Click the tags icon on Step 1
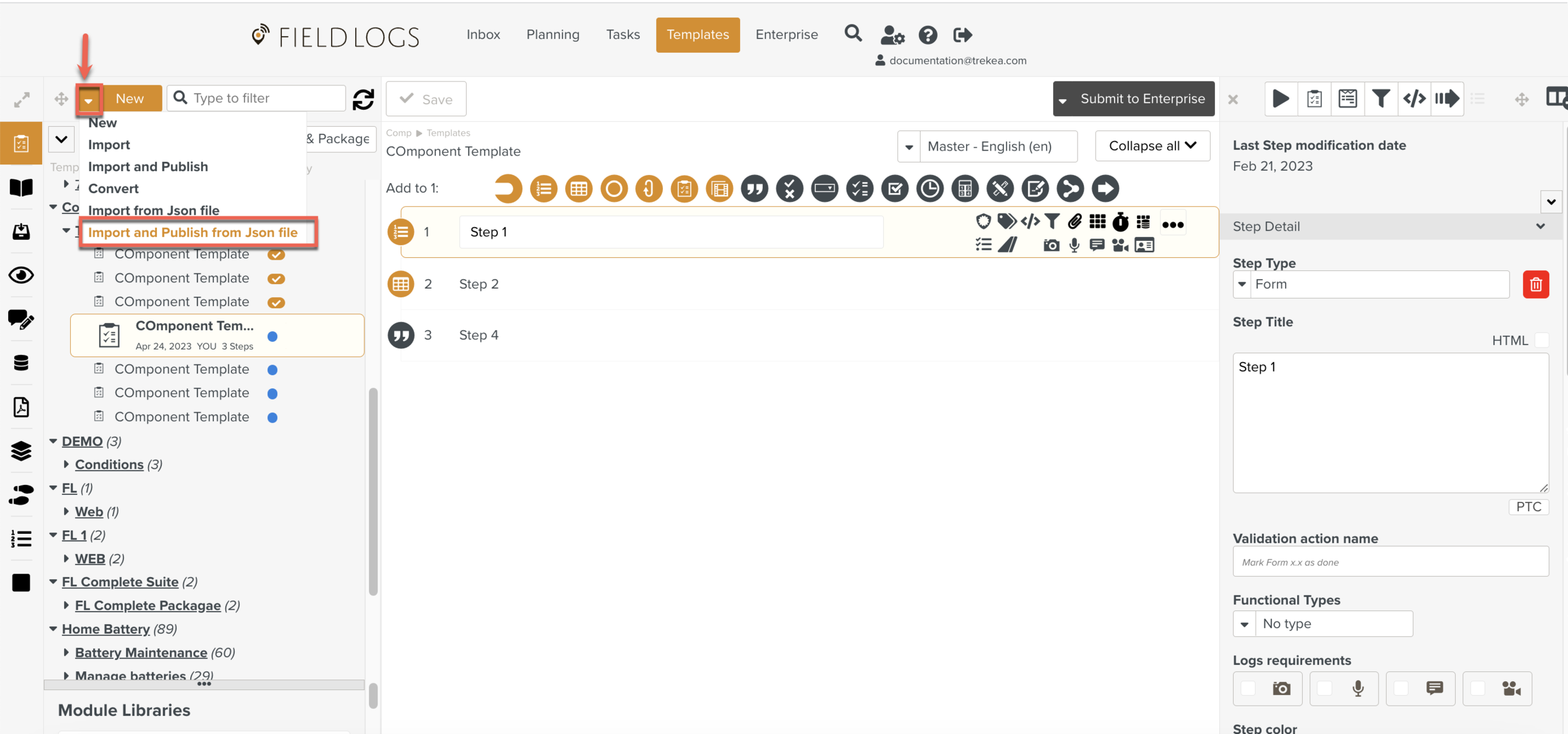The image size is (1568, 734). click(x=1006, y=221)
